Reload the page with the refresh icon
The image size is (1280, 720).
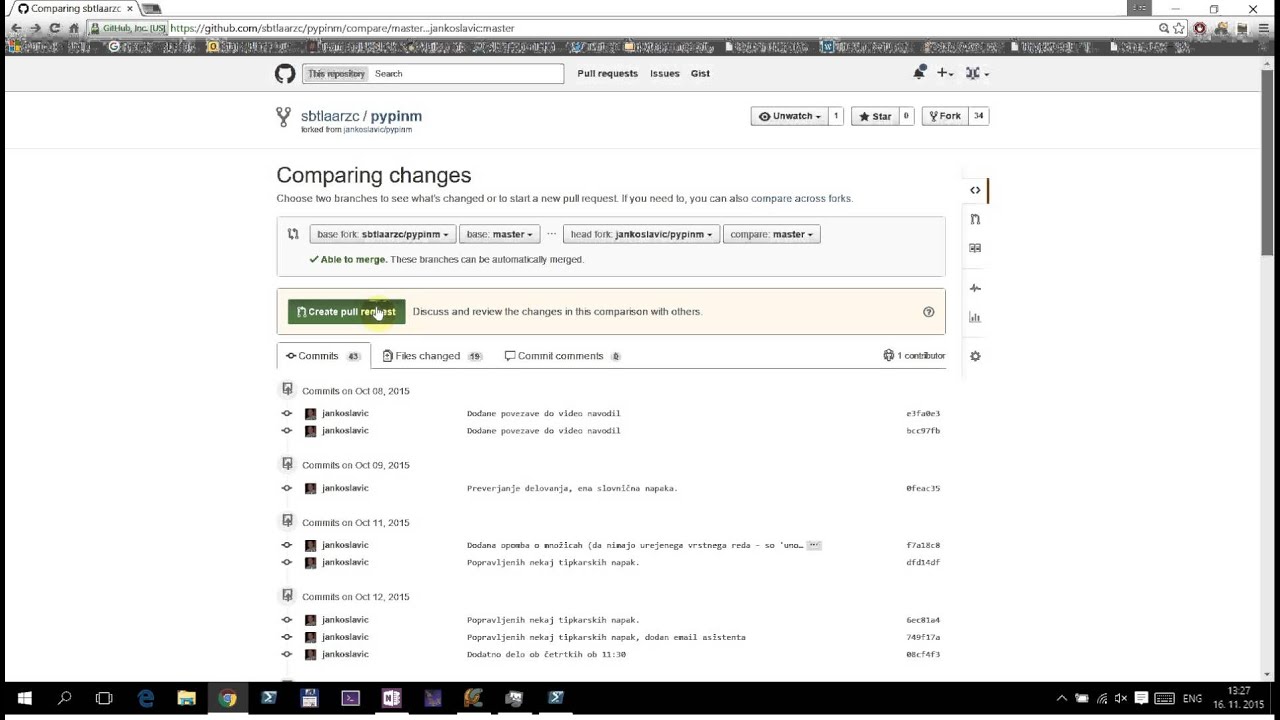(x=54, y=28)
